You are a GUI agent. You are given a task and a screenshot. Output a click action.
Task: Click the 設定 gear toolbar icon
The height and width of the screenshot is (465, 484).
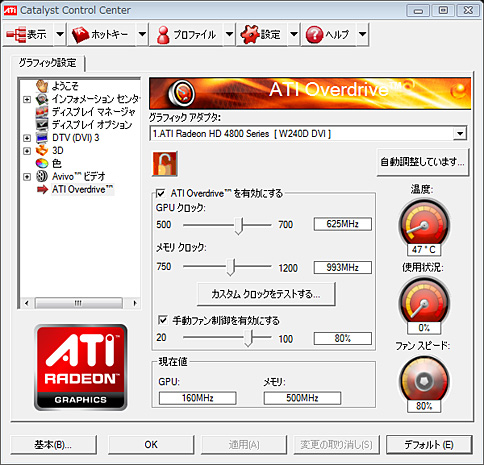click(x=250, y=34)
